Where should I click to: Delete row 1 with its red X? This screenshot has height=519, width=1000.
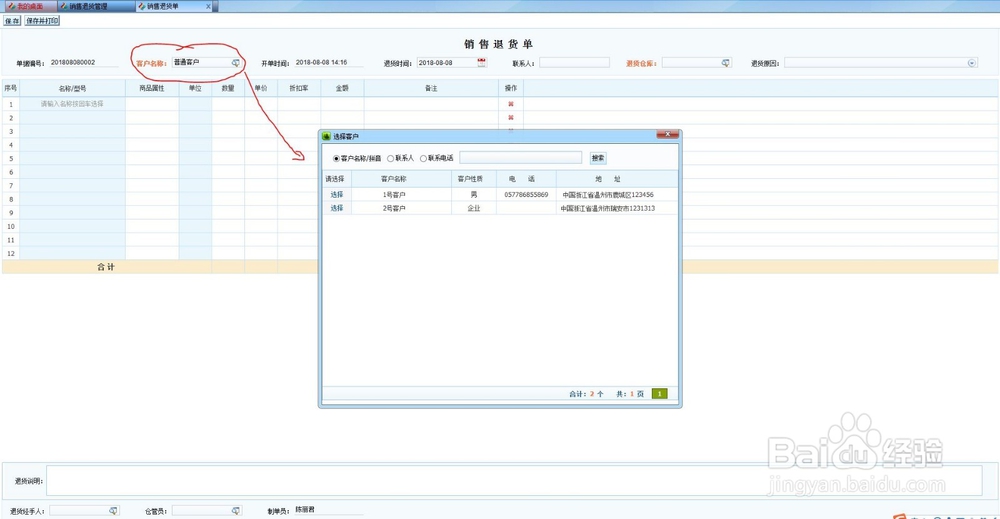510,104
